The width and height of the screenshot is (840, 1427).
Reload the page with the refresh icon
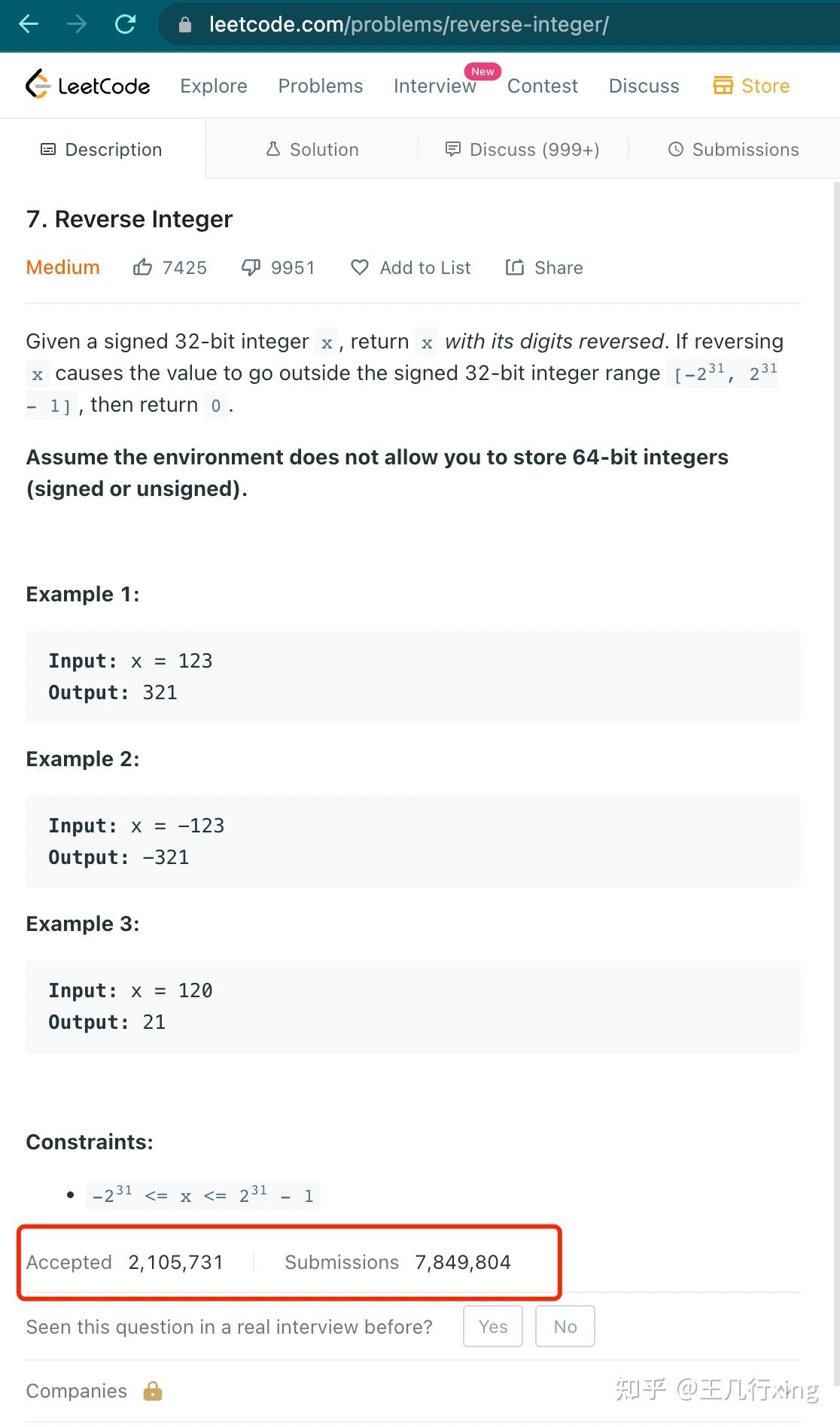pyautogui.click(x=126, y=24)
